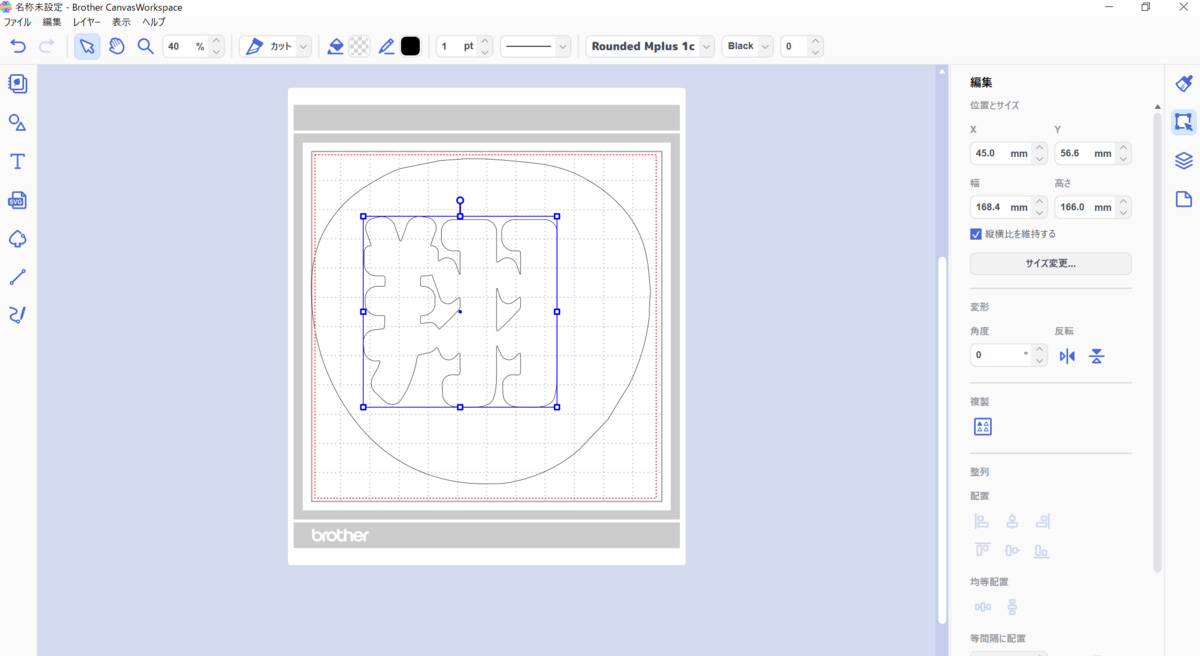Viewport: 1200px width, 656px height.
Task: Open the Projects icon in left sidebar
Action: tap(17, 84)
